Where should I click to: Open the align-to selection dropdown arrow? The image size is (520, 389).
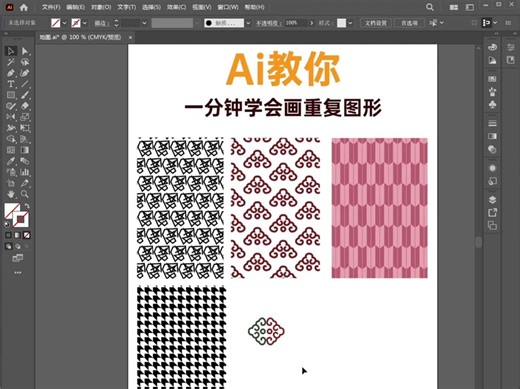point(442,23)
